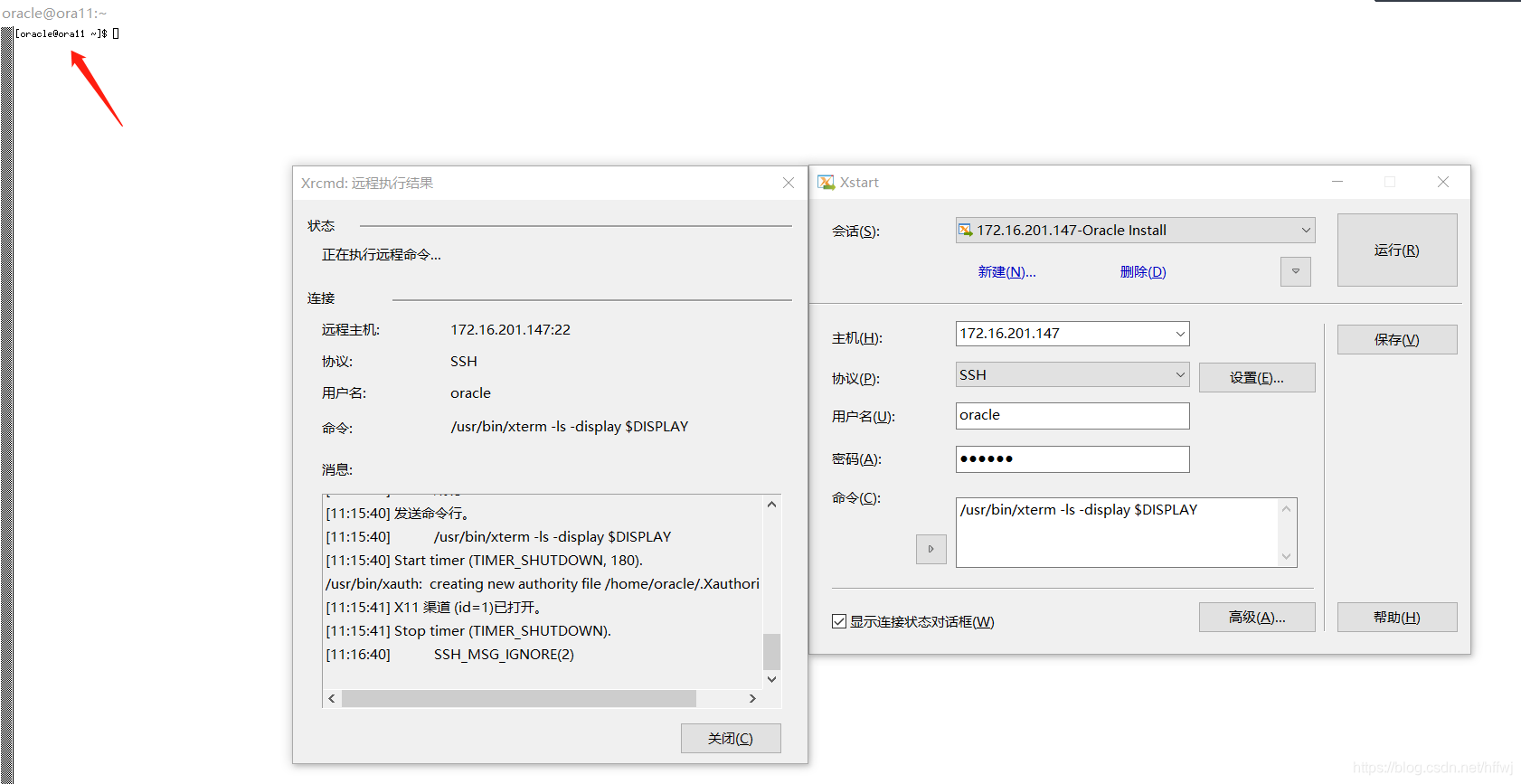Close the Xstart window
The image size is (1521, 784).
(1443, 182)
